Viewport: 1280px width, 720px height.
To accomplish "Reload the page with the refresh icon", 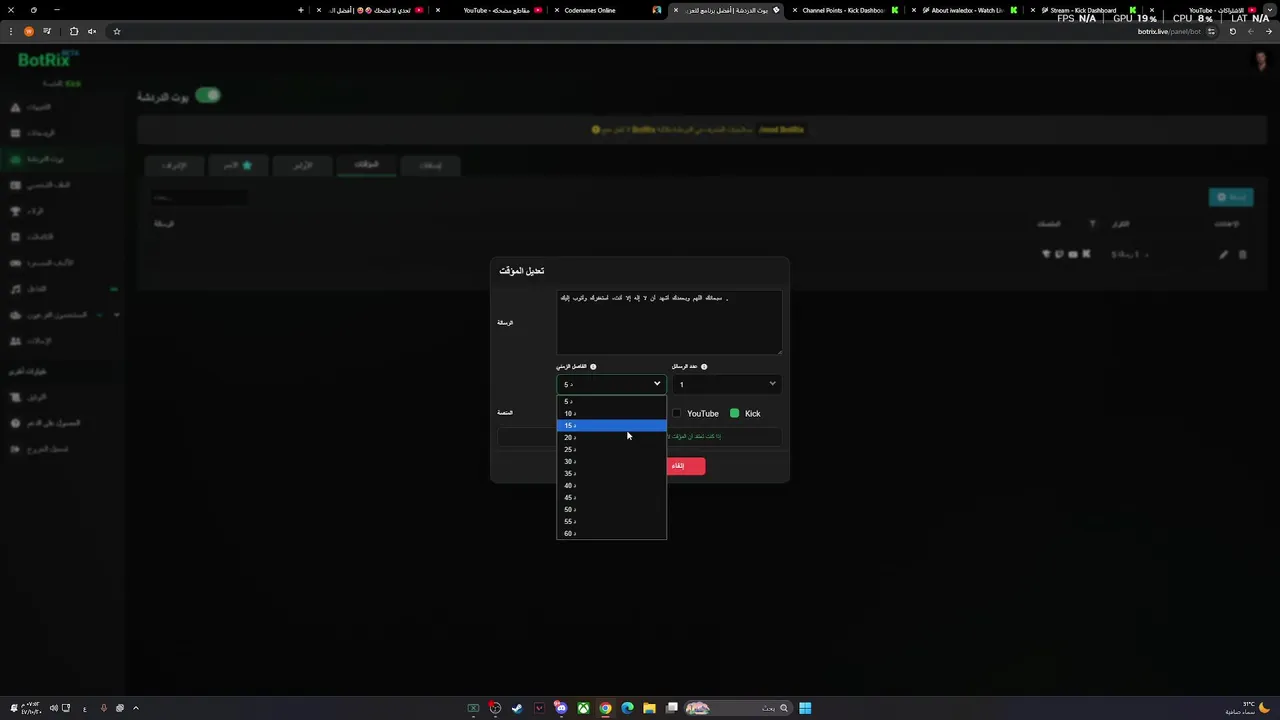I will pos(1233,31).
